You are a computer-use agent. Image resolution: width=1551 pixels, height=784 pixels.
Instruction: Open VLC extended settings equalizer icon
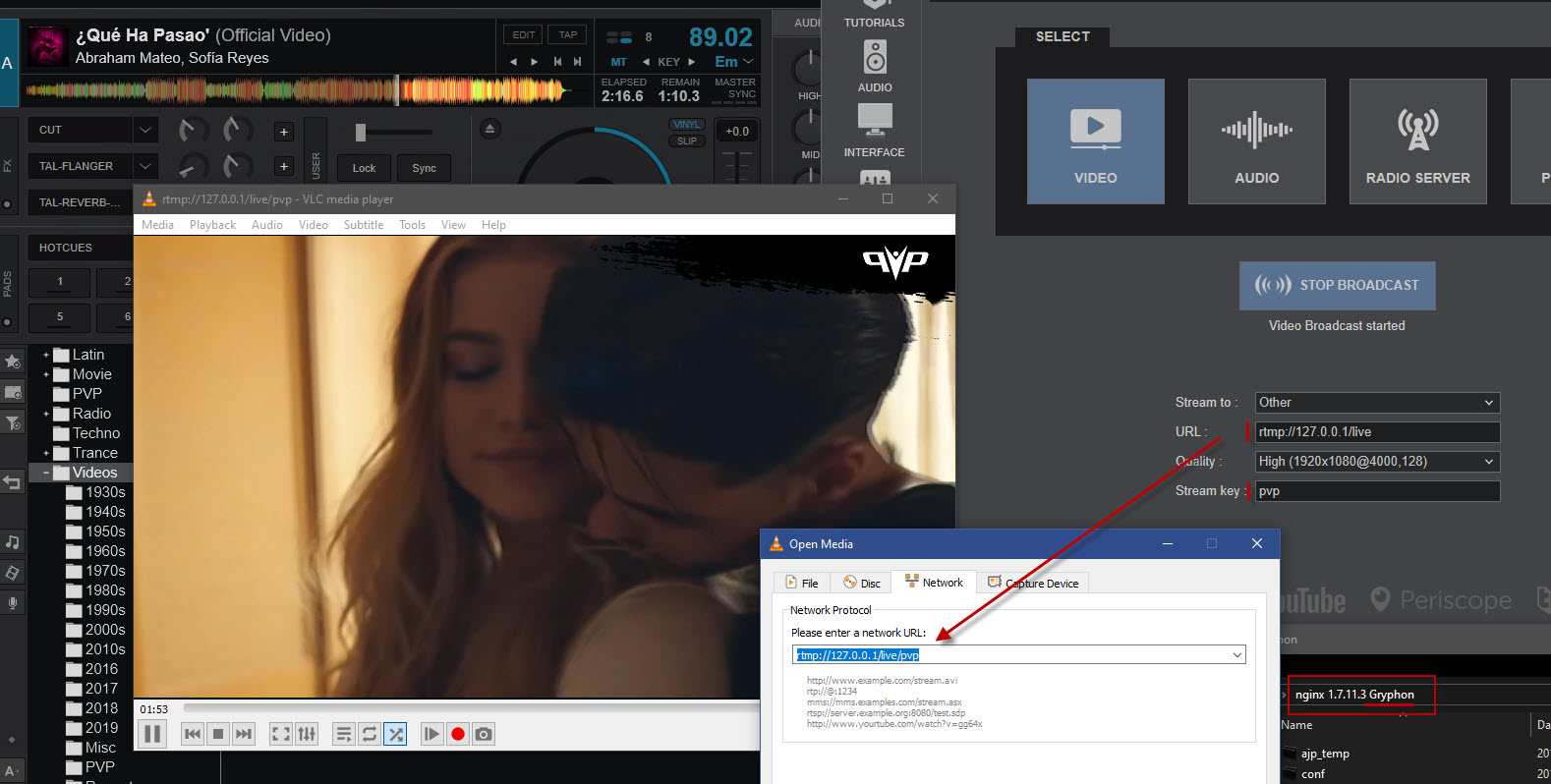(307, 734)
